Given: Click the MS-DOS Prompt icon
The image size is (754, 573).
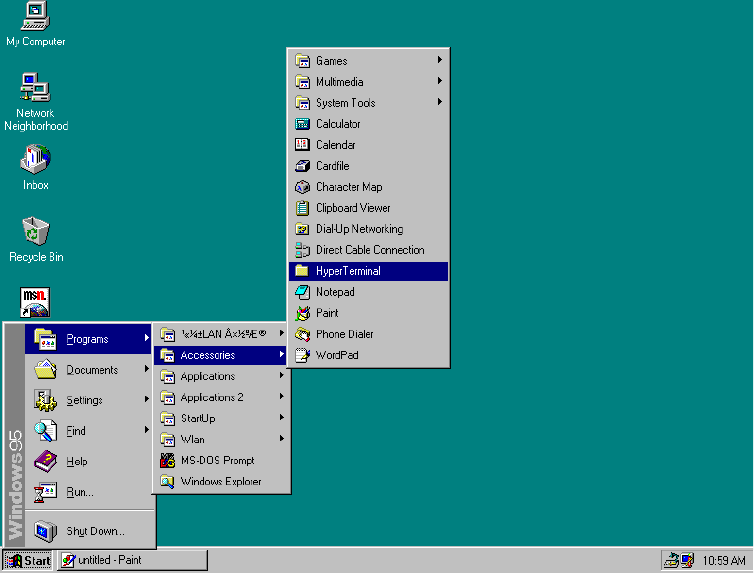Looking at the screenshot, I should click(x=167, y=461).
